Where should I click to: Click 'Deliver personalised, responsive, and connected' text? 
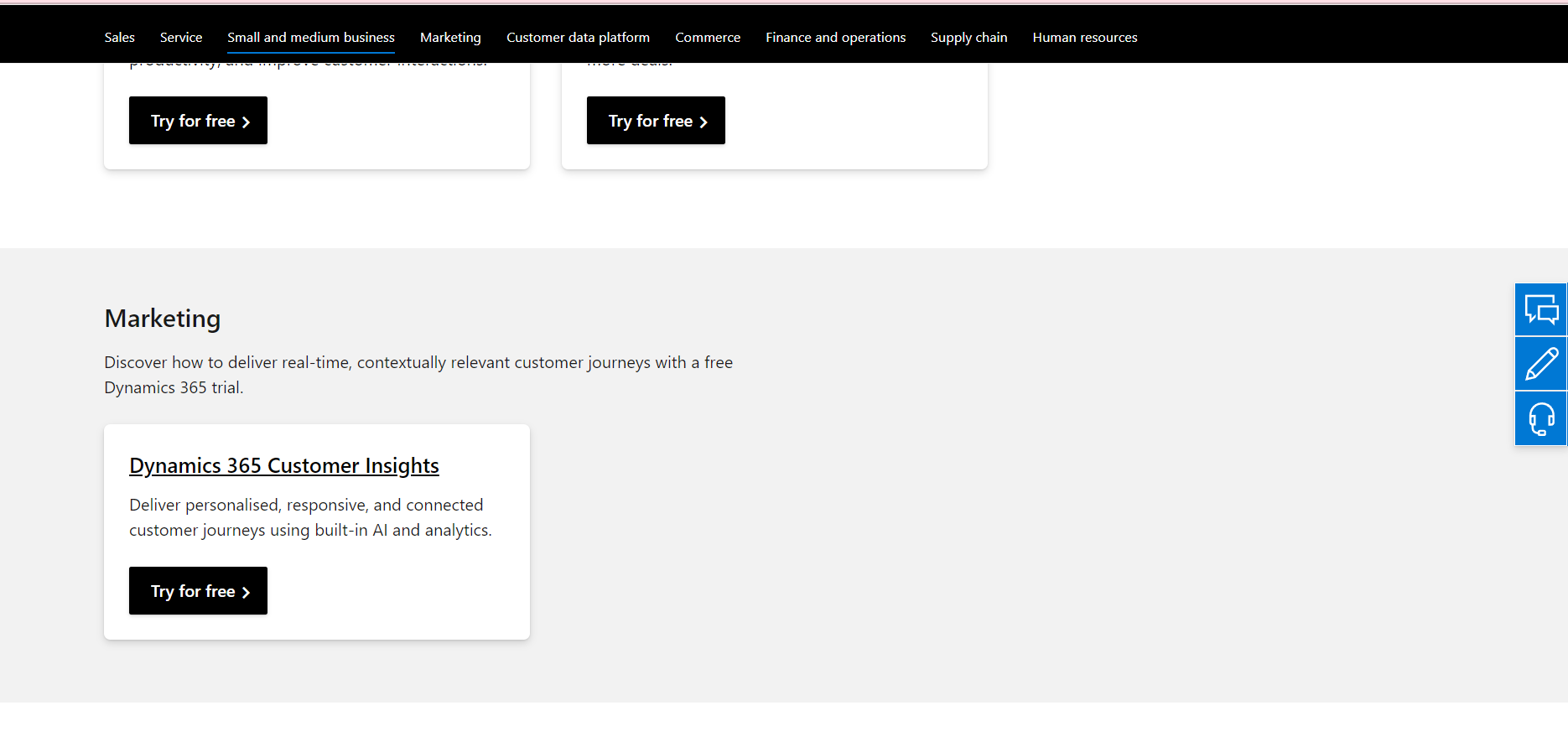[x=310, y=517]
